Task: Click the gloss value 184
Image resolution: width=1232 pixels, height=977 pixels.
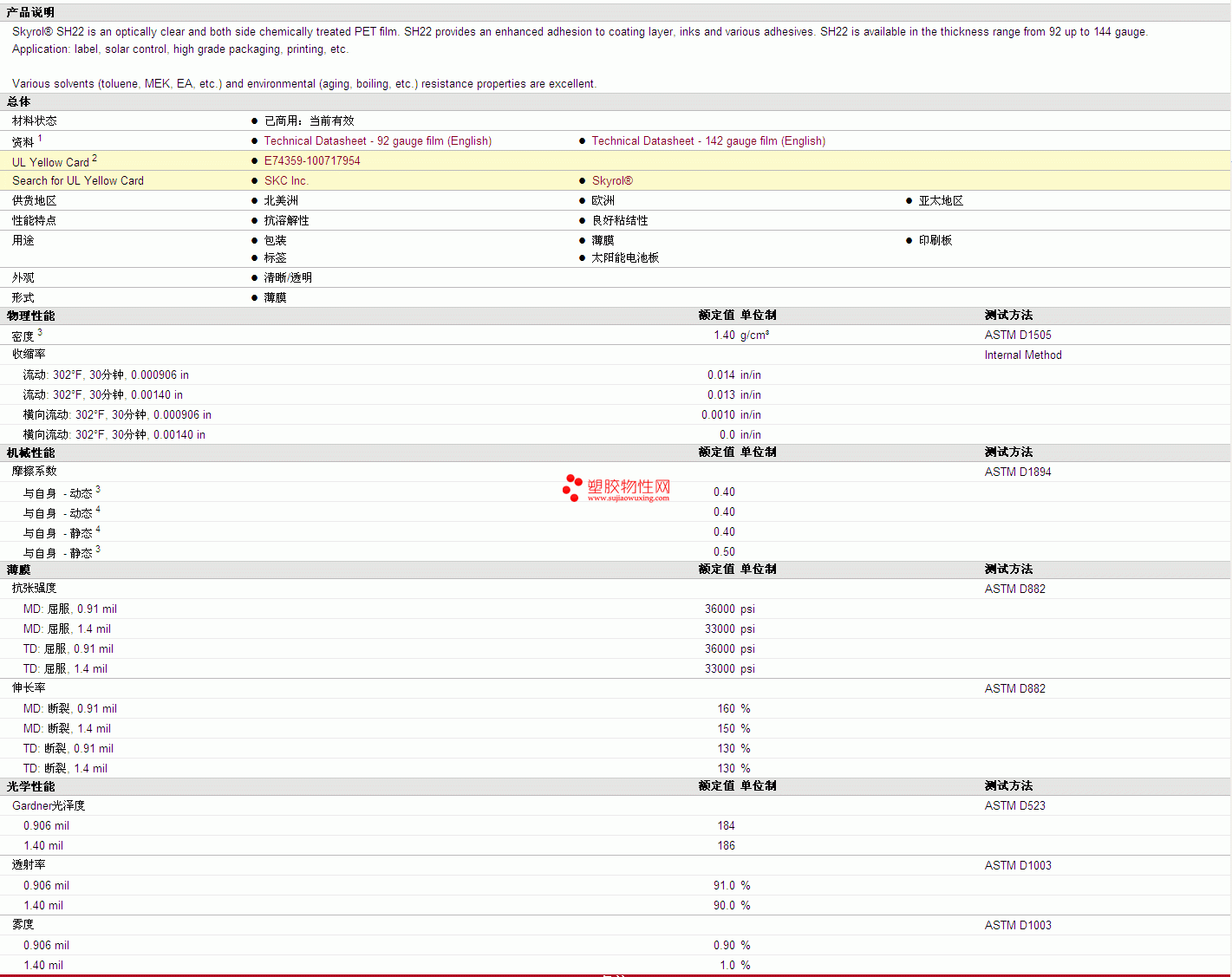Action: (726, 826)
